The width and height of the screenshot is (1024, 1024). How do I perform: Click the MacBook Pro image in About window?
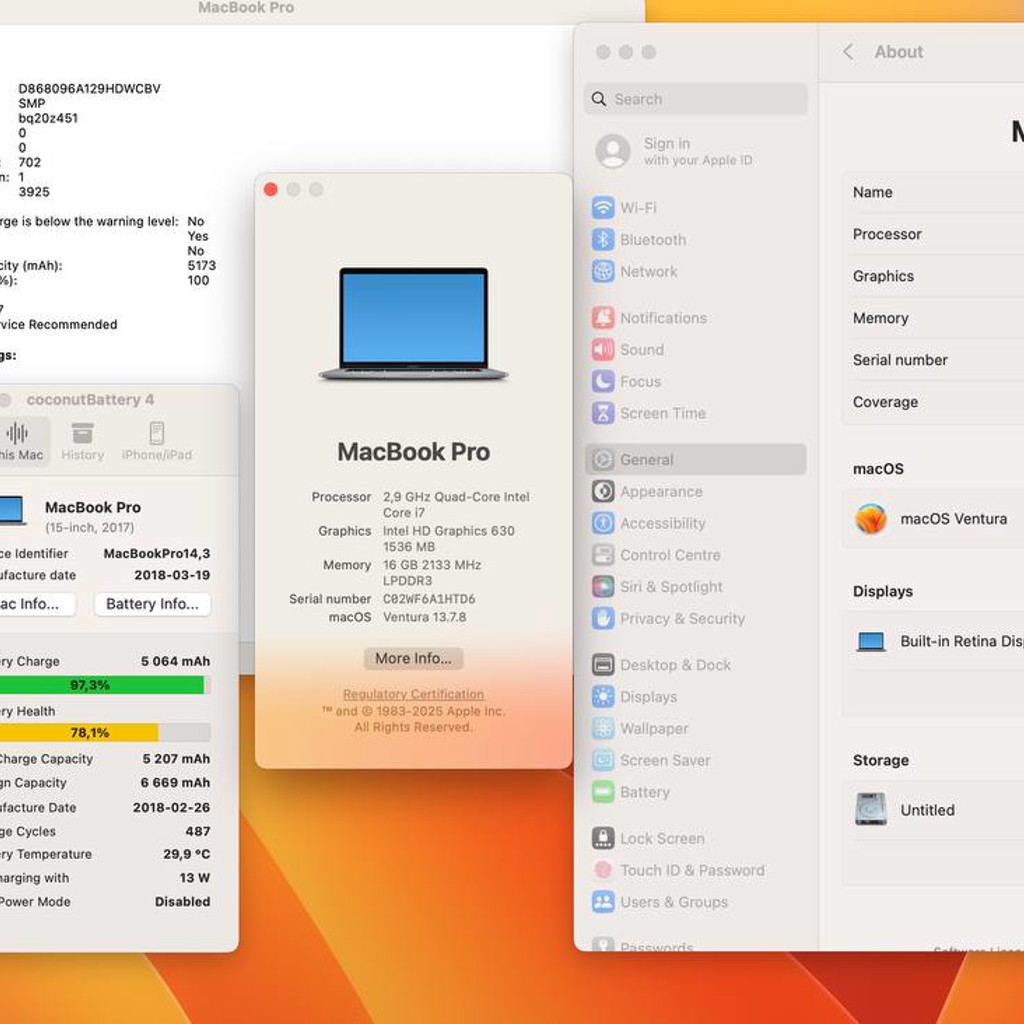tap(413, 324)
